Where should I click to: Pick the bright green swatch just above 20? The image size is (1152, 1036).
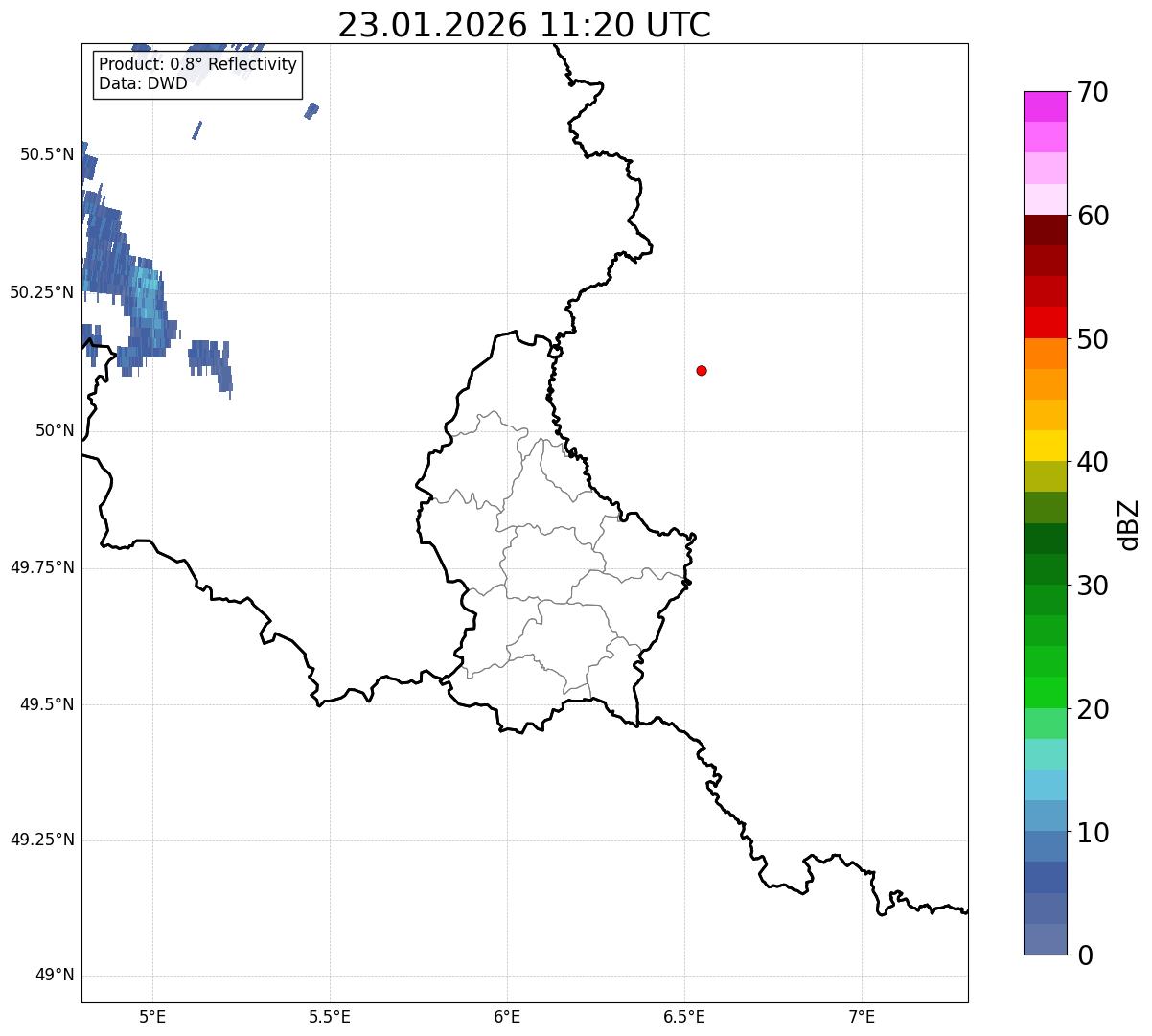click(1046, 692)
